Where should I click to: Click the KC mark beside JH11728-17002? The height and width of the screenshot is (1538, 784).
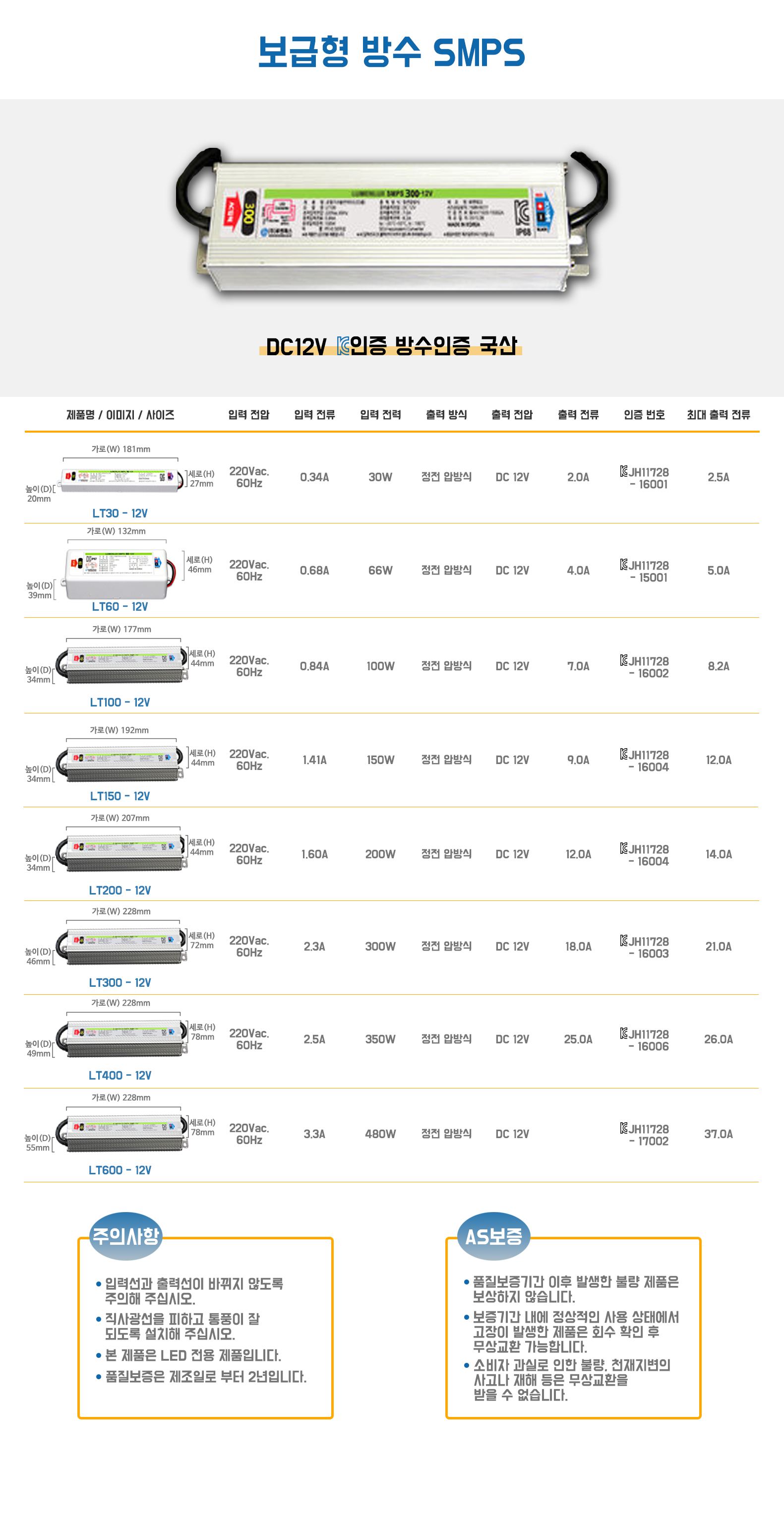coord(623,1128)
